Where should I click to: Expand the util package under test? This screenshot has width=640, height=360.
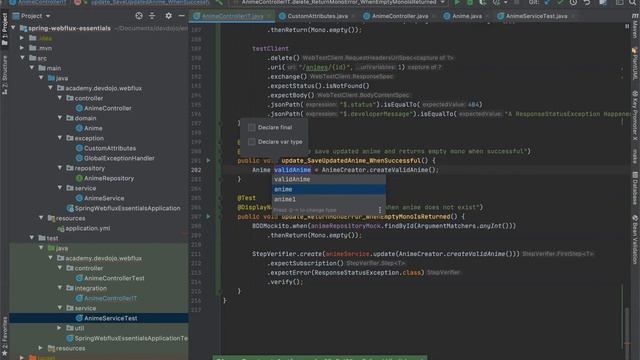click(60, 328)
